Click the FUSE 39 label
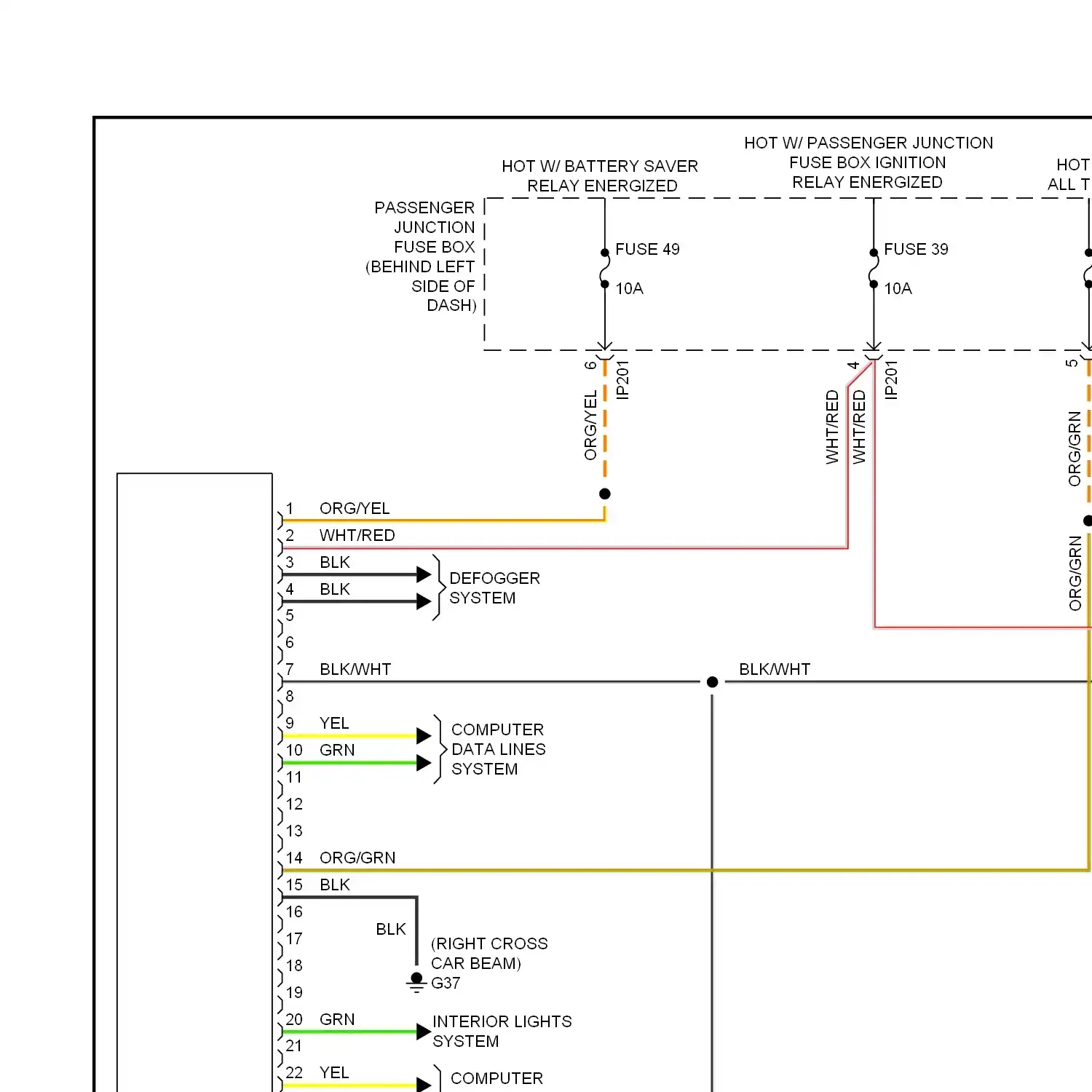Screen dimensions: 1092x1092 coord(916,249)
